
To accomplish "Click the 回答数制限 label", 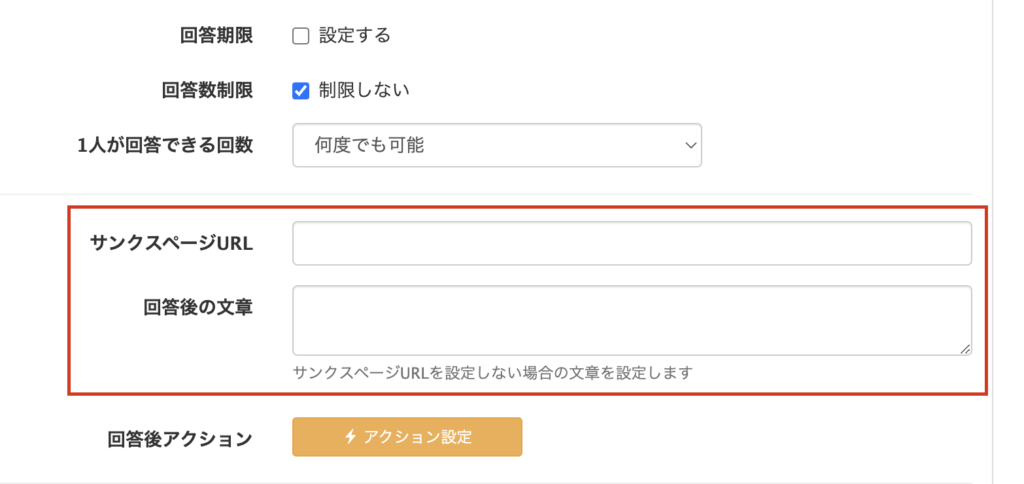I will [x=207, y=91].
